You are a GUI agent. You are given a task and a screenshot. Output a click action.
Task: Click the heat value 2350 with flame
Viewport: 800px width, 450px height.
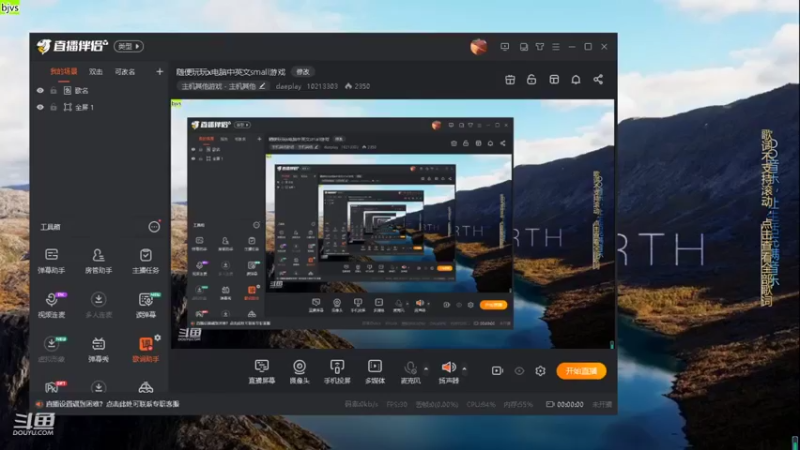pyautogui.click(x=357, y=86)
